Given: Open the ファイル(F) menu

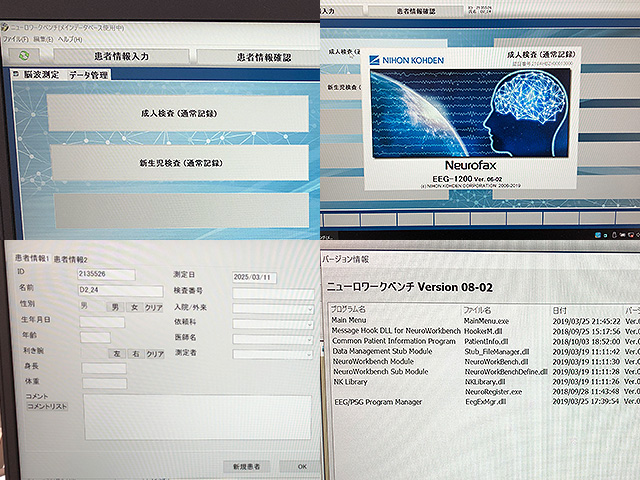Looking at the screenshot, I should point(16,39).
